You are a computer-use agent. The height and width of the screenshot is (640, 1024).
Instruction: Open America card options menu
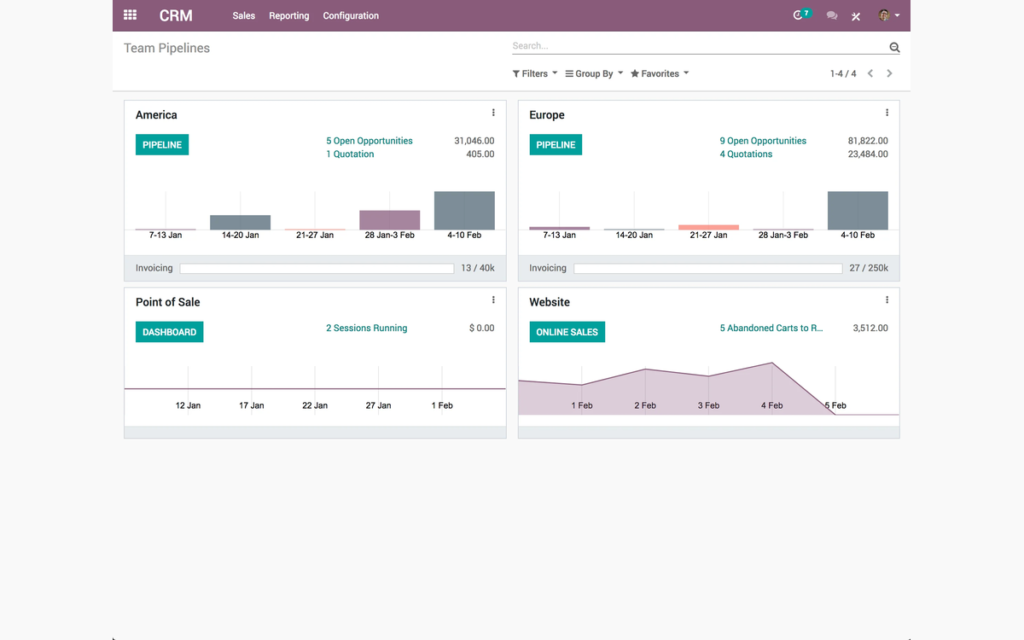(493, 112)
